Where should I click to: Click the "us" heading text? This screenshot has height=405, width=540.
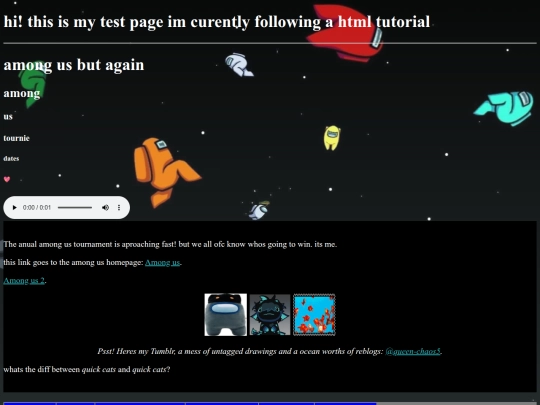click(x=8, y=117)
